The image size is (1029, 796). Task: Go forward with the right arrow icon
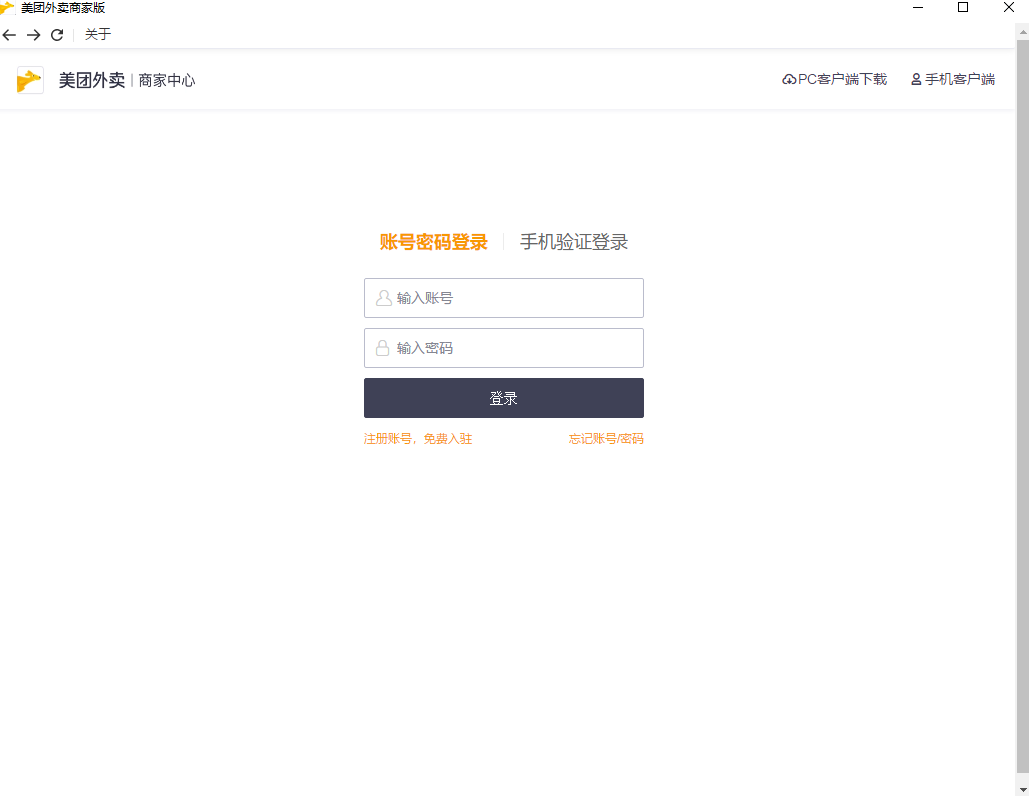coord(33,35)
